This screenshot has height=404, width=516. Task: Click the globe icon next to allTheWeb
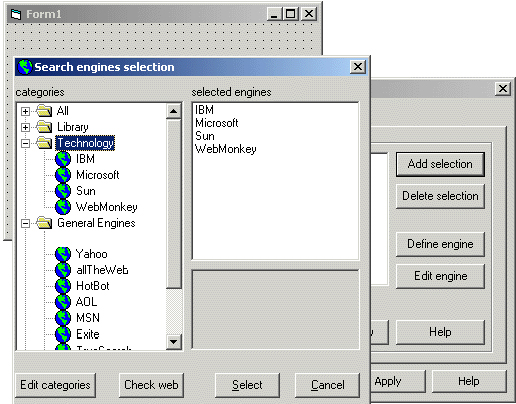click(63, 270)
